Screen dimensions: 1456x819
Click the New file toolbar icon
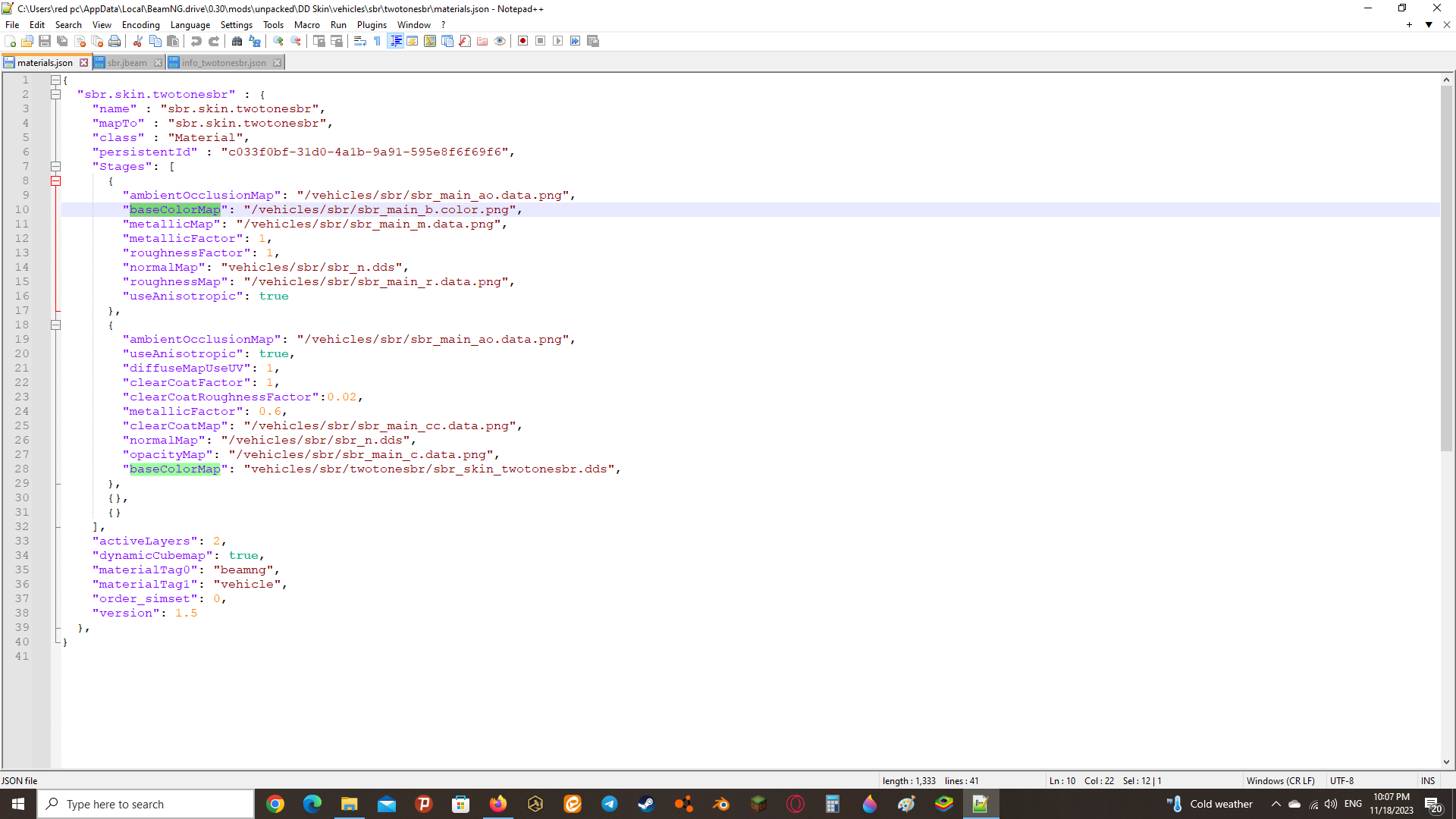tap(11, 41)
